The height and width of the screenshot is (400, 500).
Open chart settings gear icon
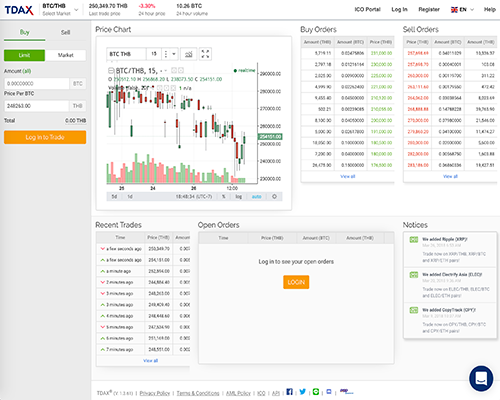click(274, 197)
